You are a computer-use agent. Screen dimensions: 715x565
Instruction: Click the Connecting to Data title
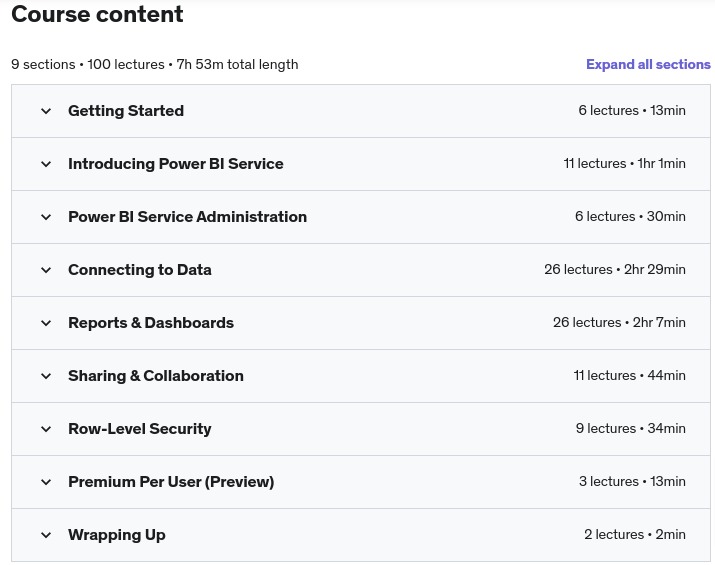pos(140,270)
